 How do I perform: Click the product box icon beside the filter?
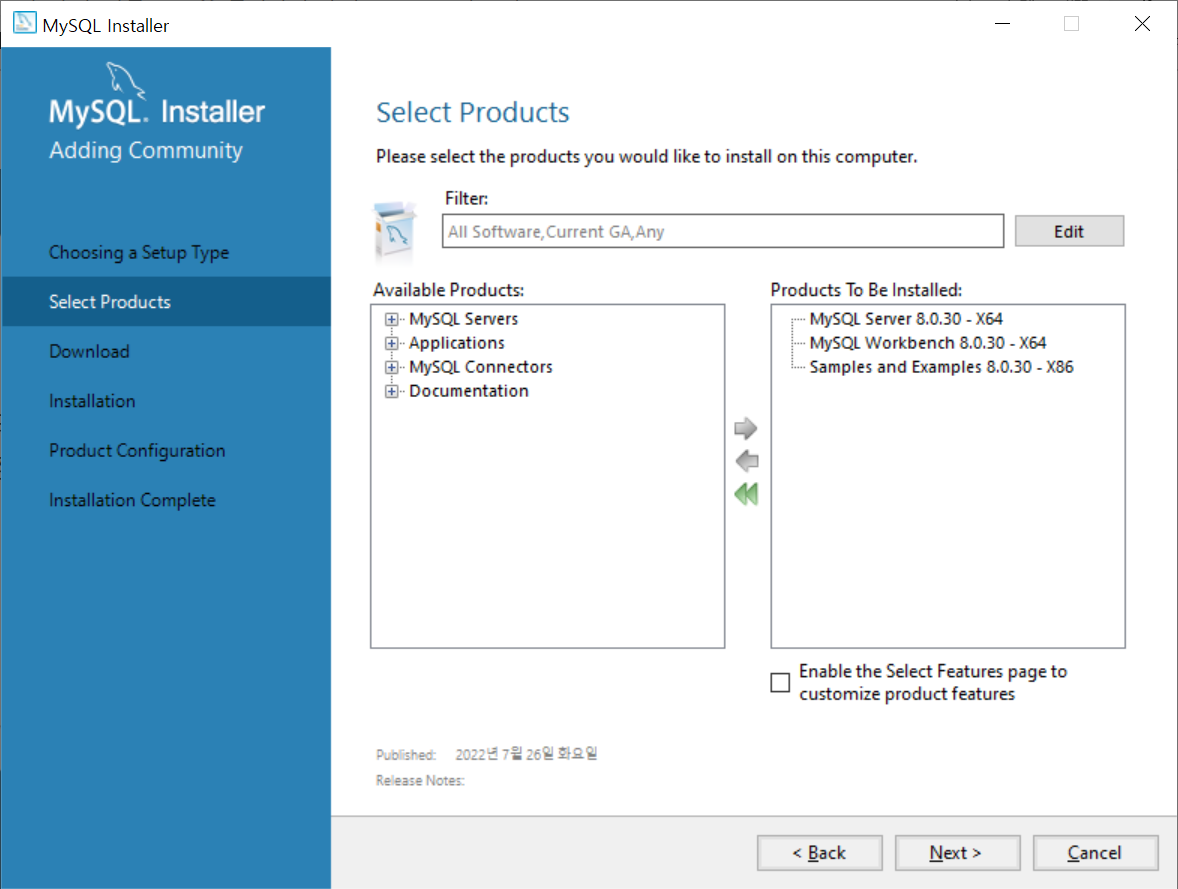(394, 231)
